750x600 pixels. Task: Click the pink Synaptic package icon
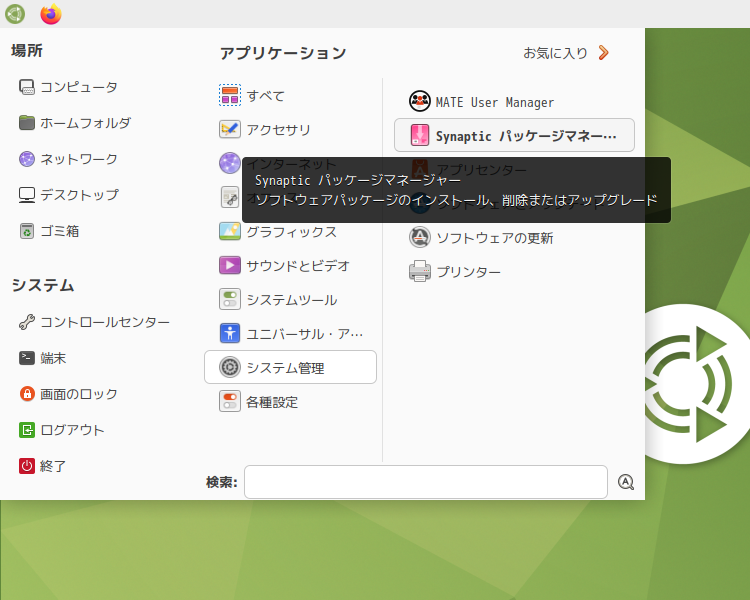point(419,135)
